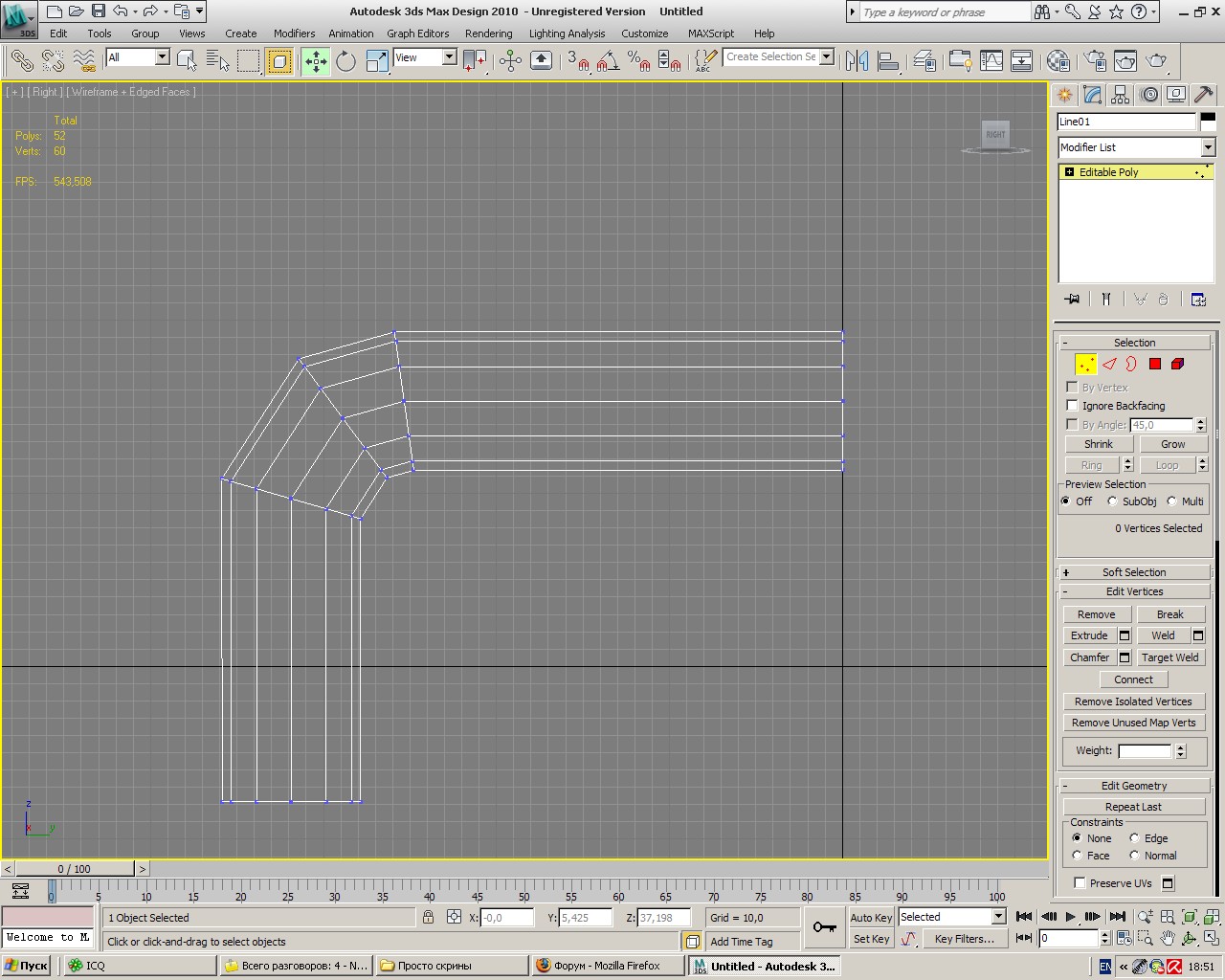The width and height of the screenshot is (1225, 980).
Task: Click the object color swatch beside Line01
Action: tap(1208, 122)
